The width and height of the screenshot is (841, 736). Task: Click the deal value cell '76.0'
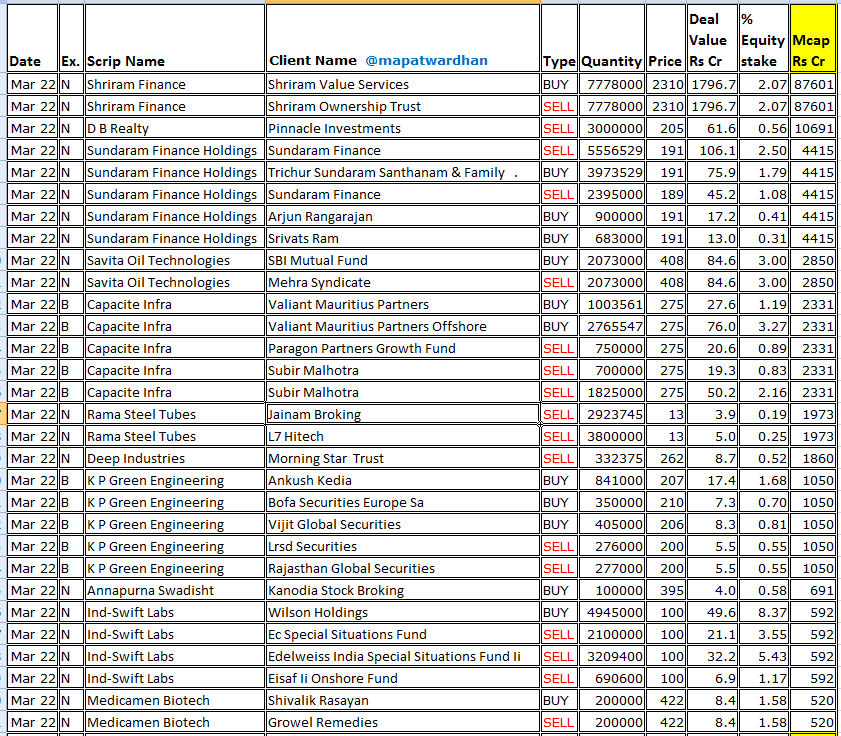click(712, 326)
